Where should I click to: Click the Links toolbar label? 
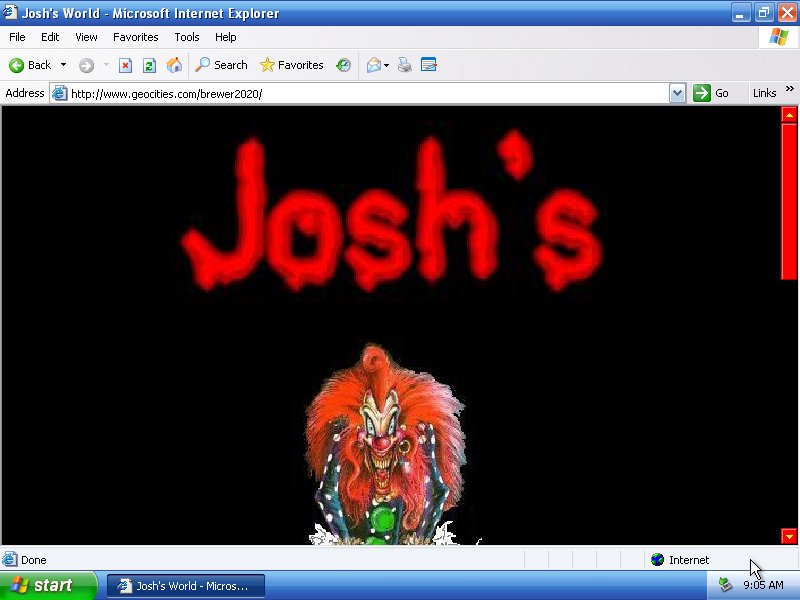764,93
